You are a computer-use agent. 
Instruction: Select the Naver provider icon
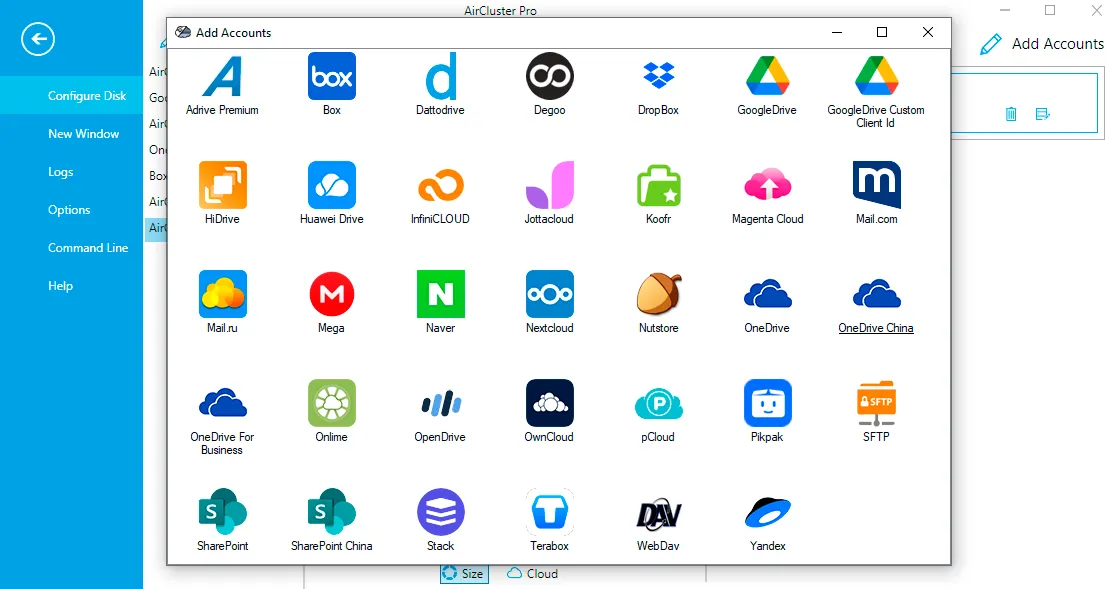pos(440,294)
